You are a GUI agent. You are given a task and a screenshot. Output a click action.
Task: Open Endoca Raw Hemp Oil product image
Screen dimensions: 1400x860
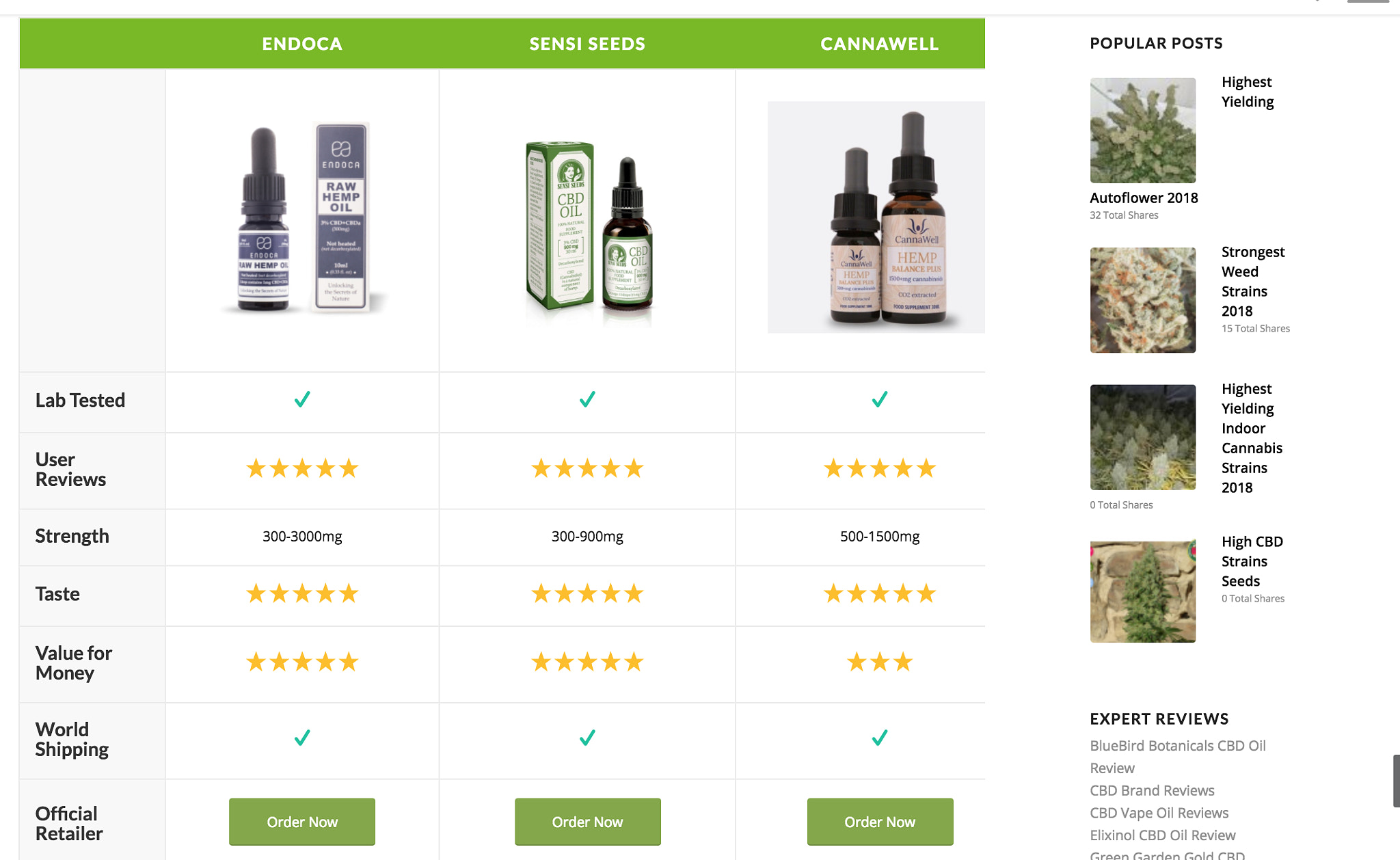(x=302, y=217)
